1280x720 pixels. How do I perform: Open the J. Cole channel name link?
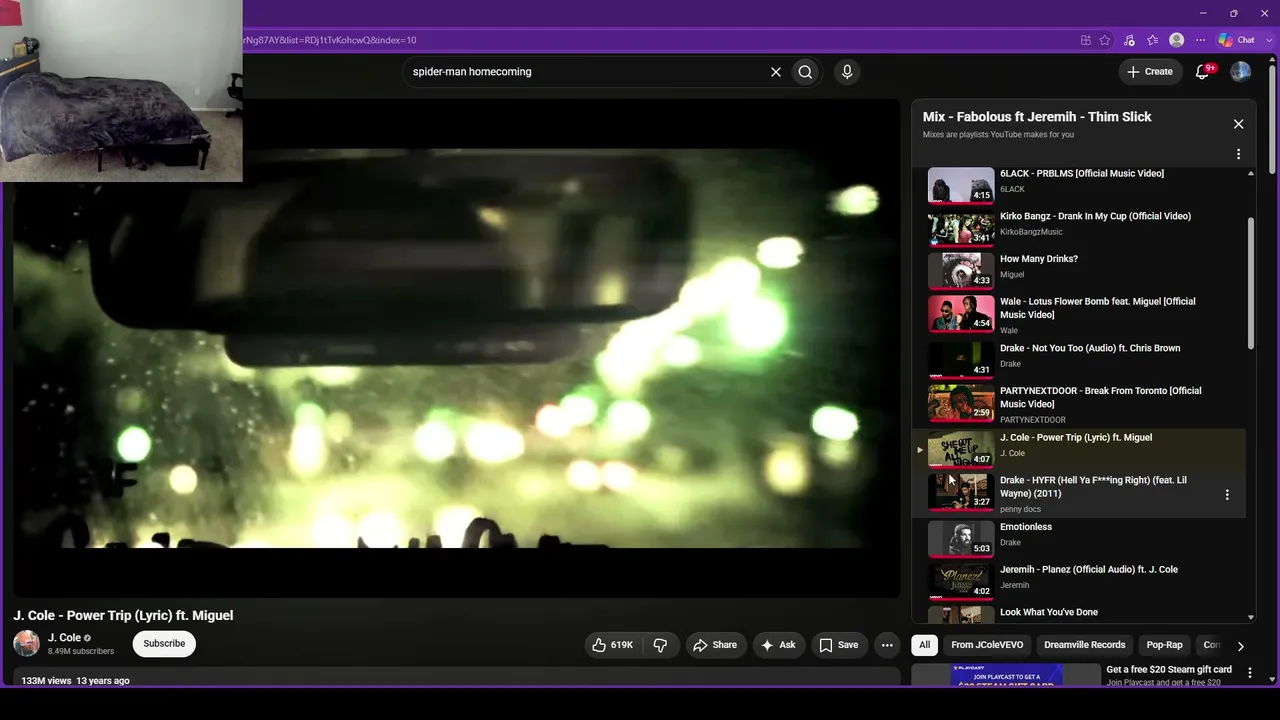tap(64, 638)
